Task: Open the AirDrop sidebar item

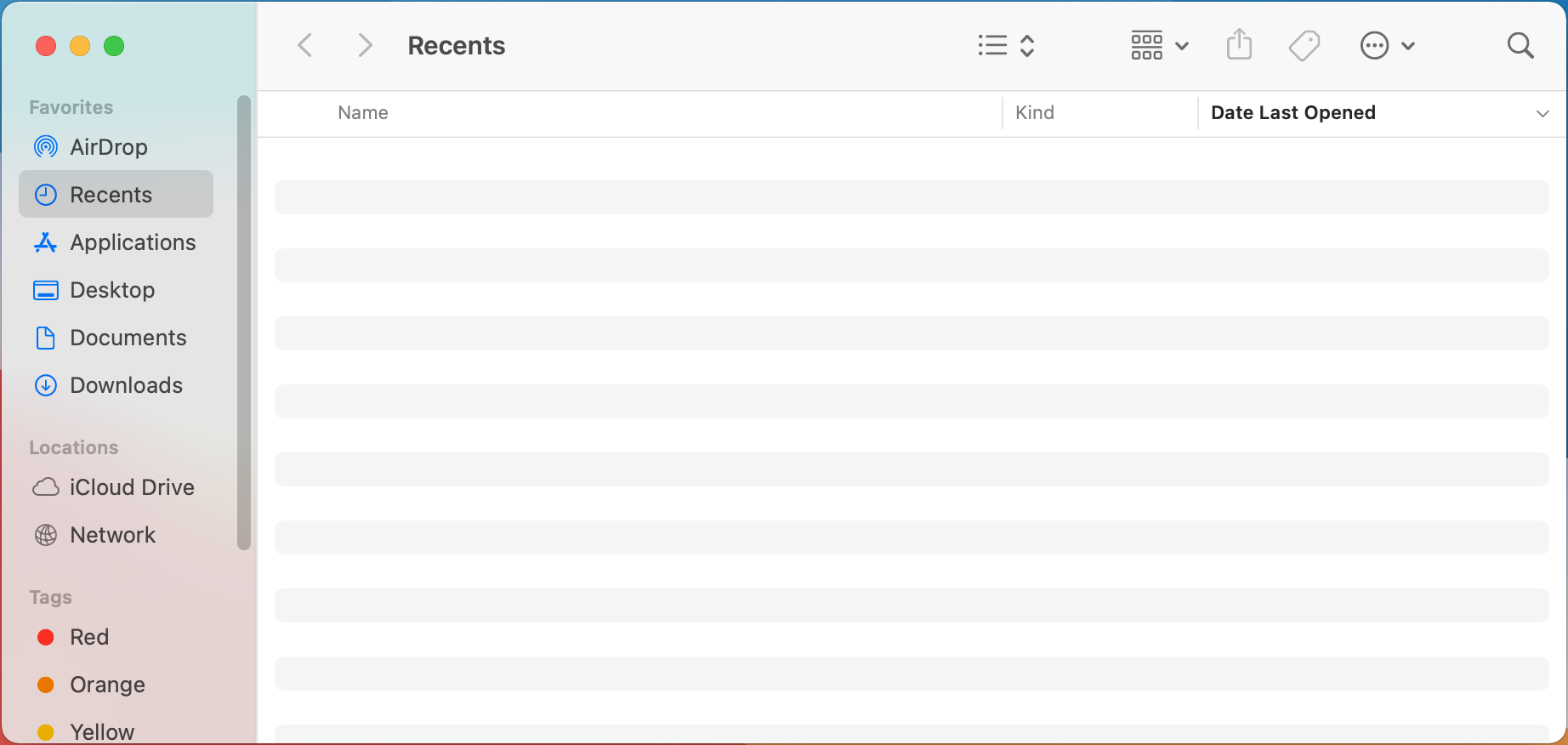Action: [108, 147]
